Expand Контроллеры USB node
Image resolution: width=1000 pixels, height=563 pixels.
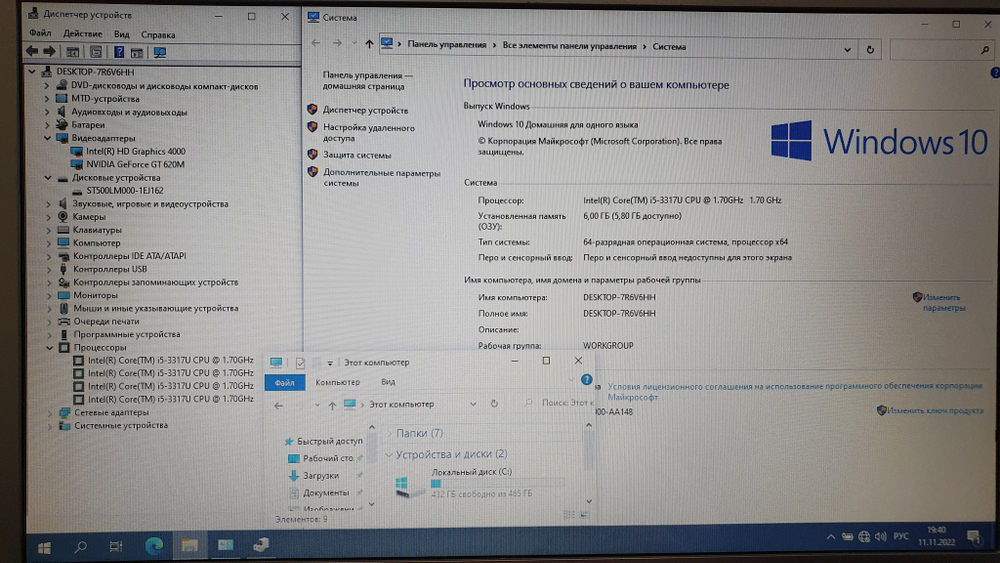click(x=48, y=269)
